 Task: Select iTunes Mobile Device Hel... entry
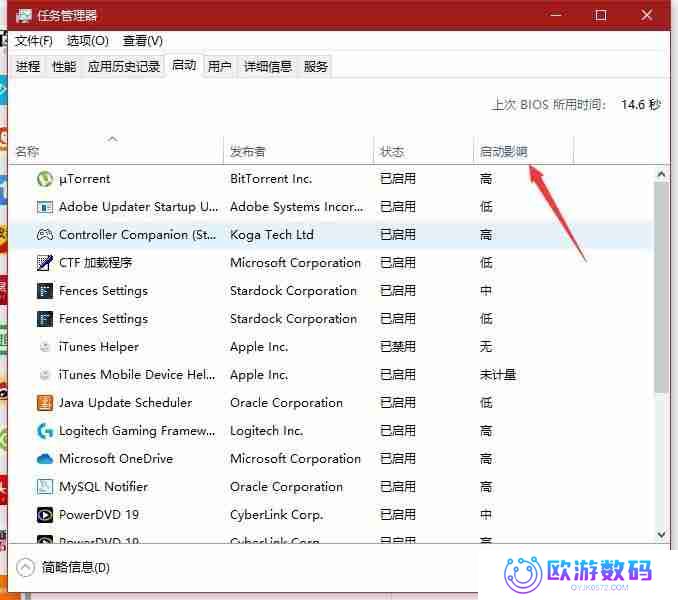tap(137, 375)
